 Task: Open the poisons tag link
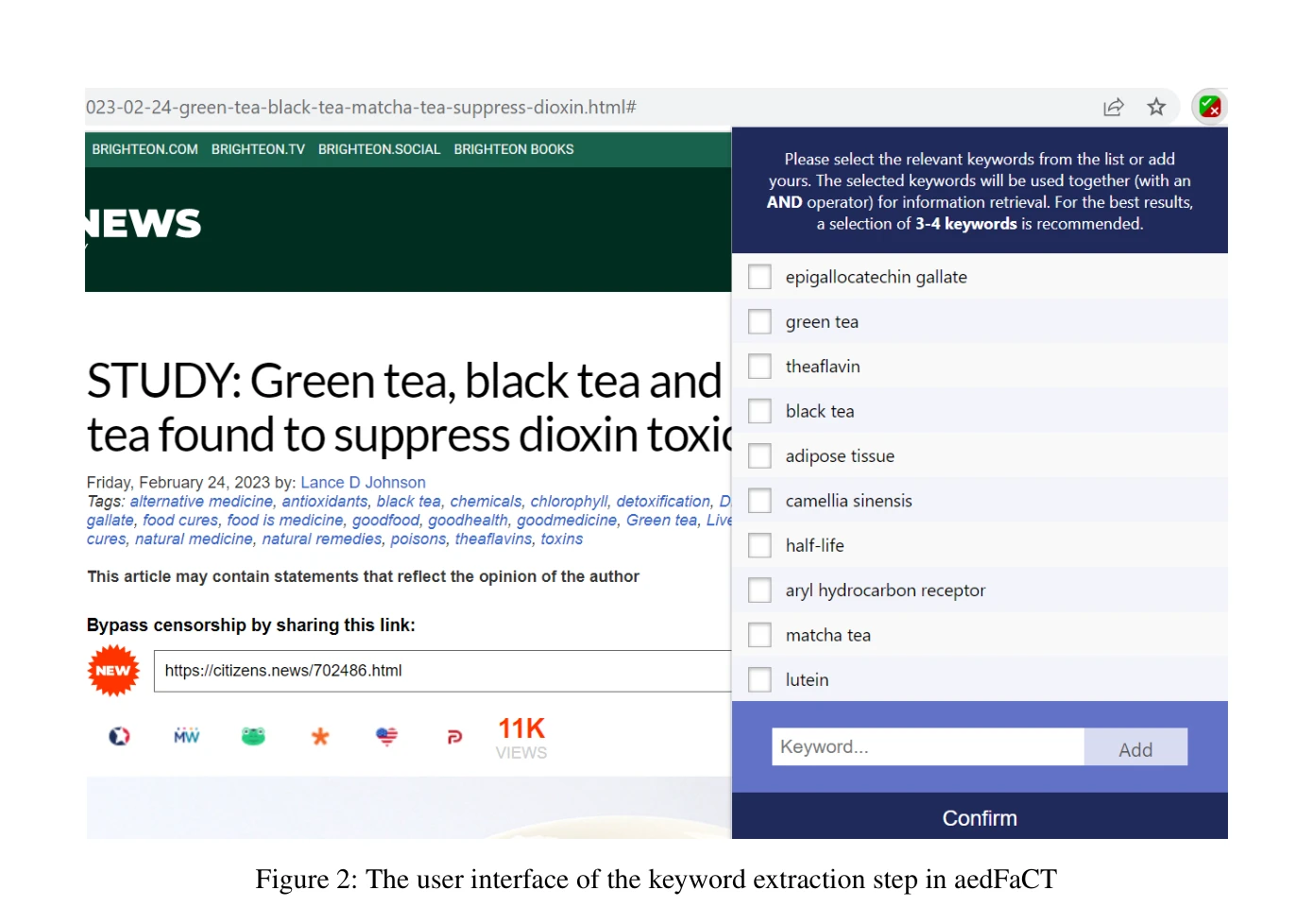[418, 539]
